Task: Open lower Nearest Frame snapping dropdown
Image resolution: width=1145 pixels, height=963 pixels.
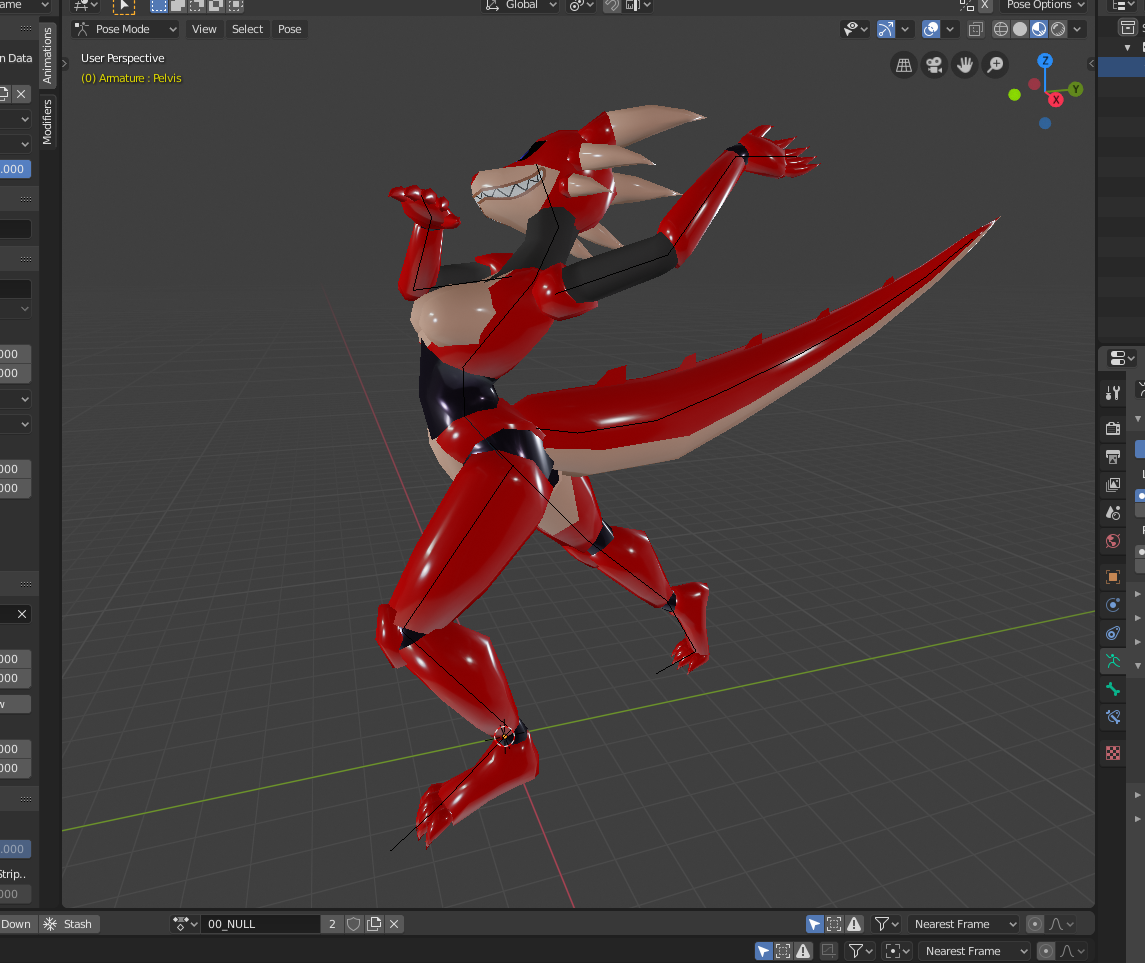Action: (975, 951)
